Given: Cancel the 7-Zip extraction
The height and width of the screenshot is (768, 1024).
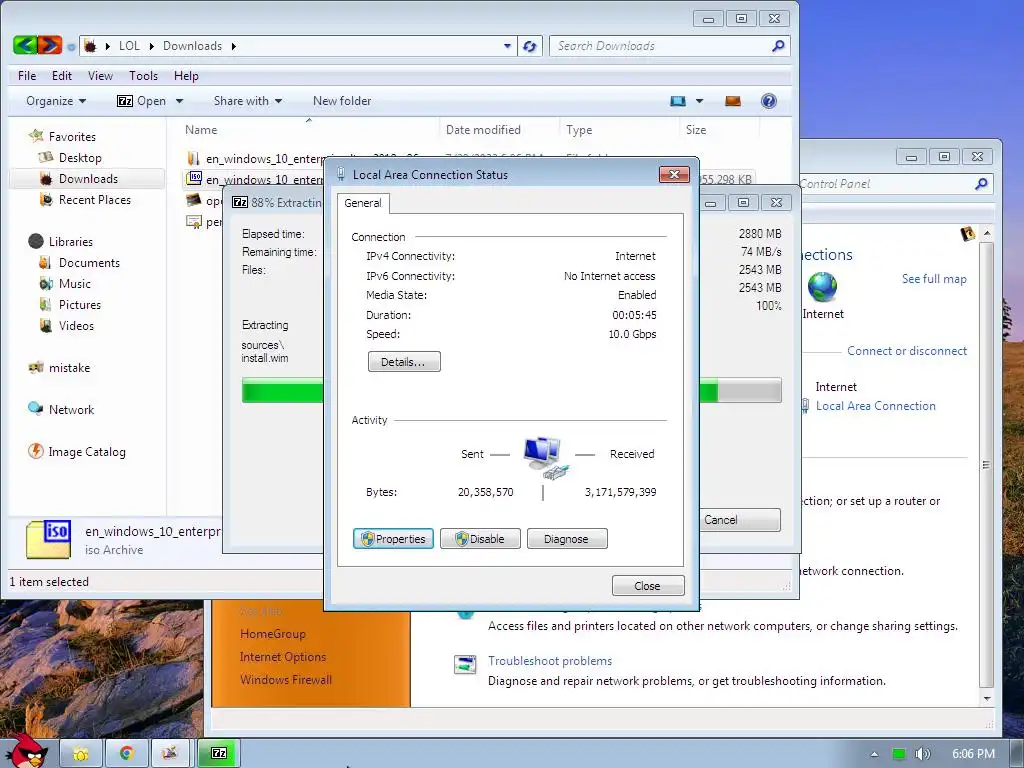Looking at the screenshot, I should pyautogui.click(x=740, y=520).
